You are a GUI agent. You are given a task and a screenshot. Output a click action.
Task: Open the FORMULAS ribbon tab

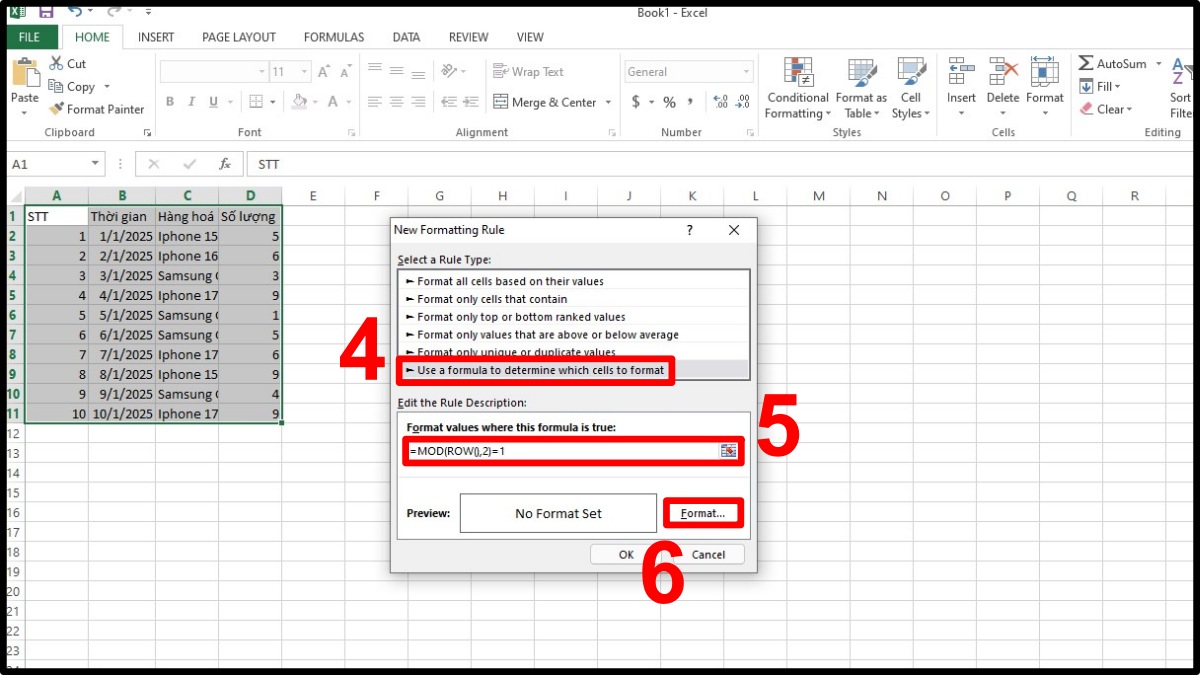click(333, 37)
